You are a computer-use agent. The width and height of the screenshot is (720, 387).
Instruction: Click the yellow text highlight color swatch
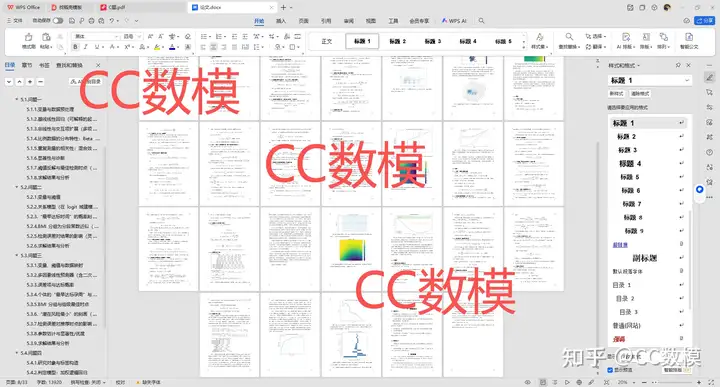(157, 47)
